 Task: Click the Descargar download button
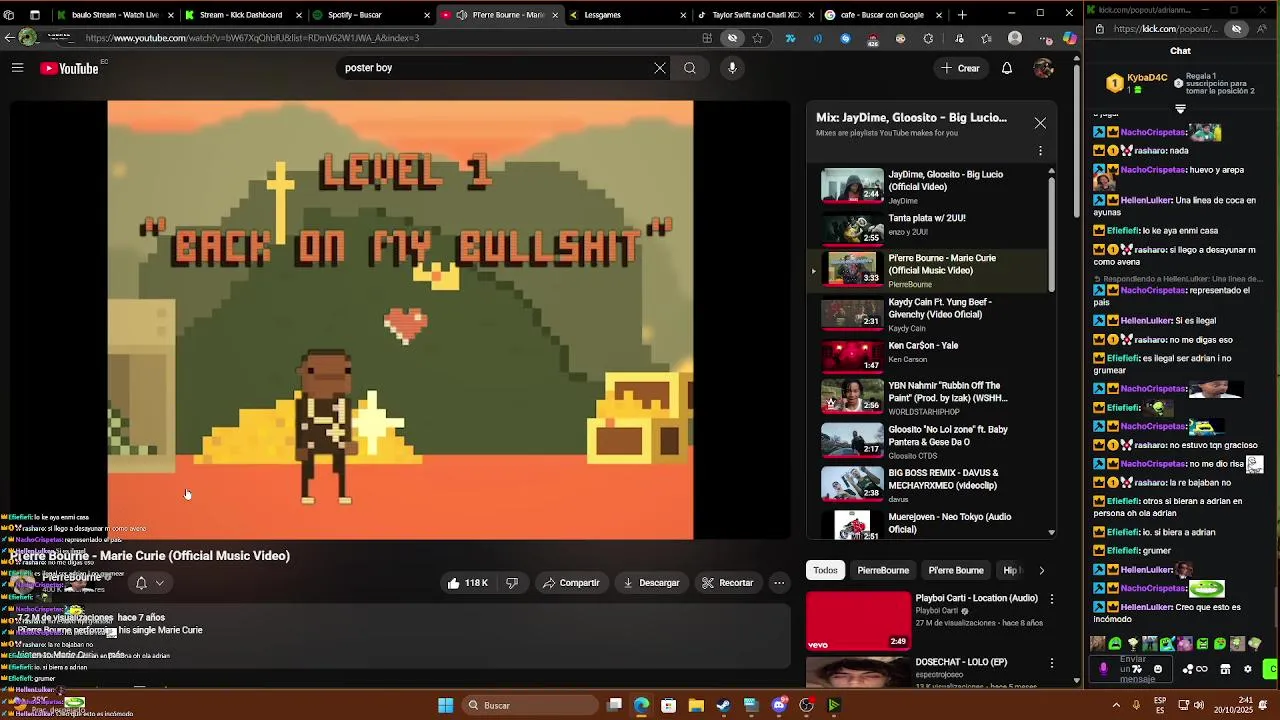click(x=651, y=583)
